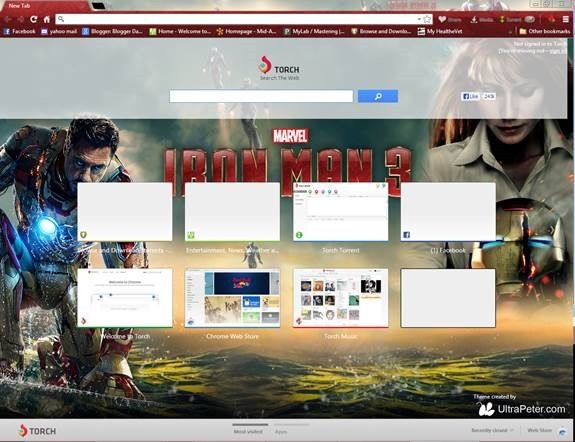575x442 pixels.
Task: Click the Facebook favicon on its tile
Action: tap(406, 235)
